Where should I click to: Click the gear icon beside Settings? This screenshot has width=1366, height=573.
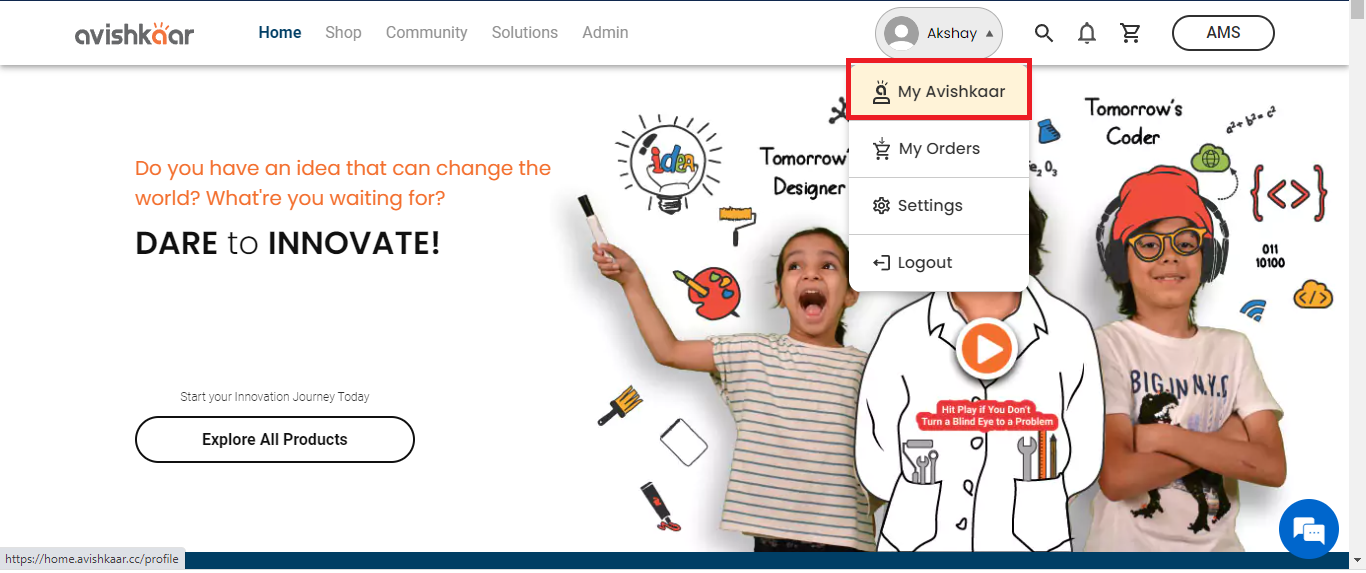[881, 206]
